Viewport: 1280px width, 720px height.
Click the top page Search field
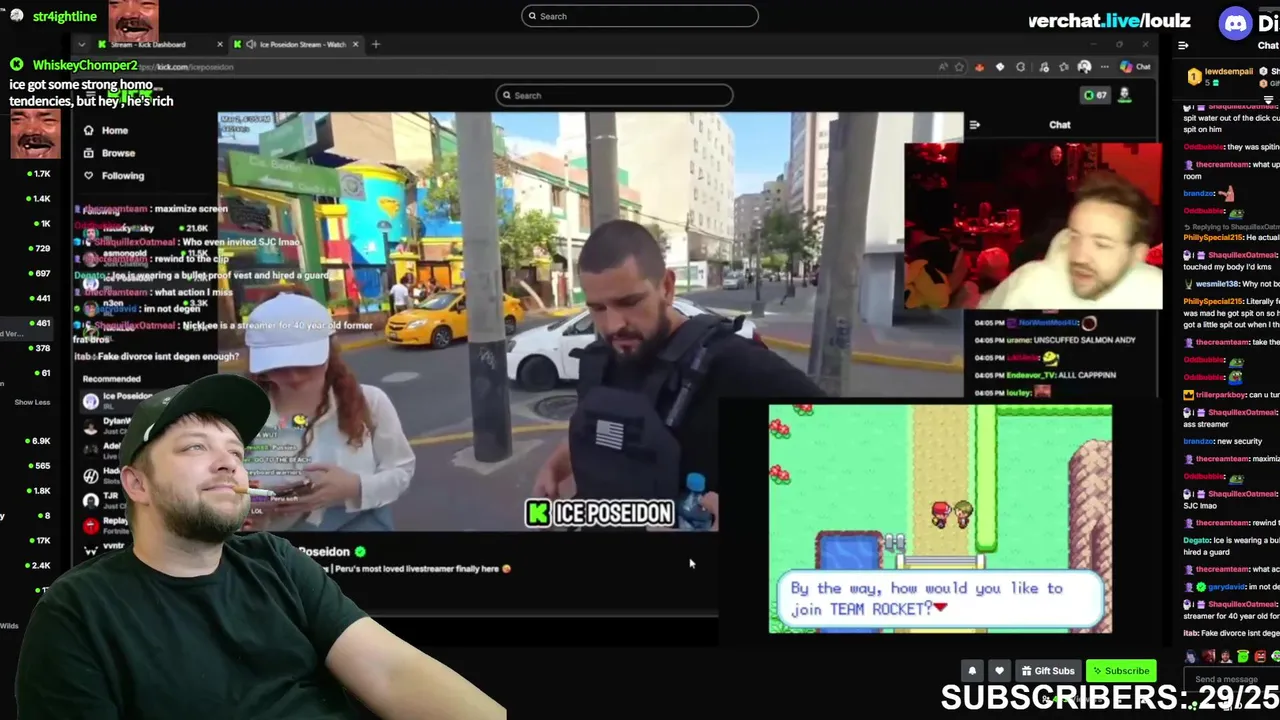coord(640,16)
